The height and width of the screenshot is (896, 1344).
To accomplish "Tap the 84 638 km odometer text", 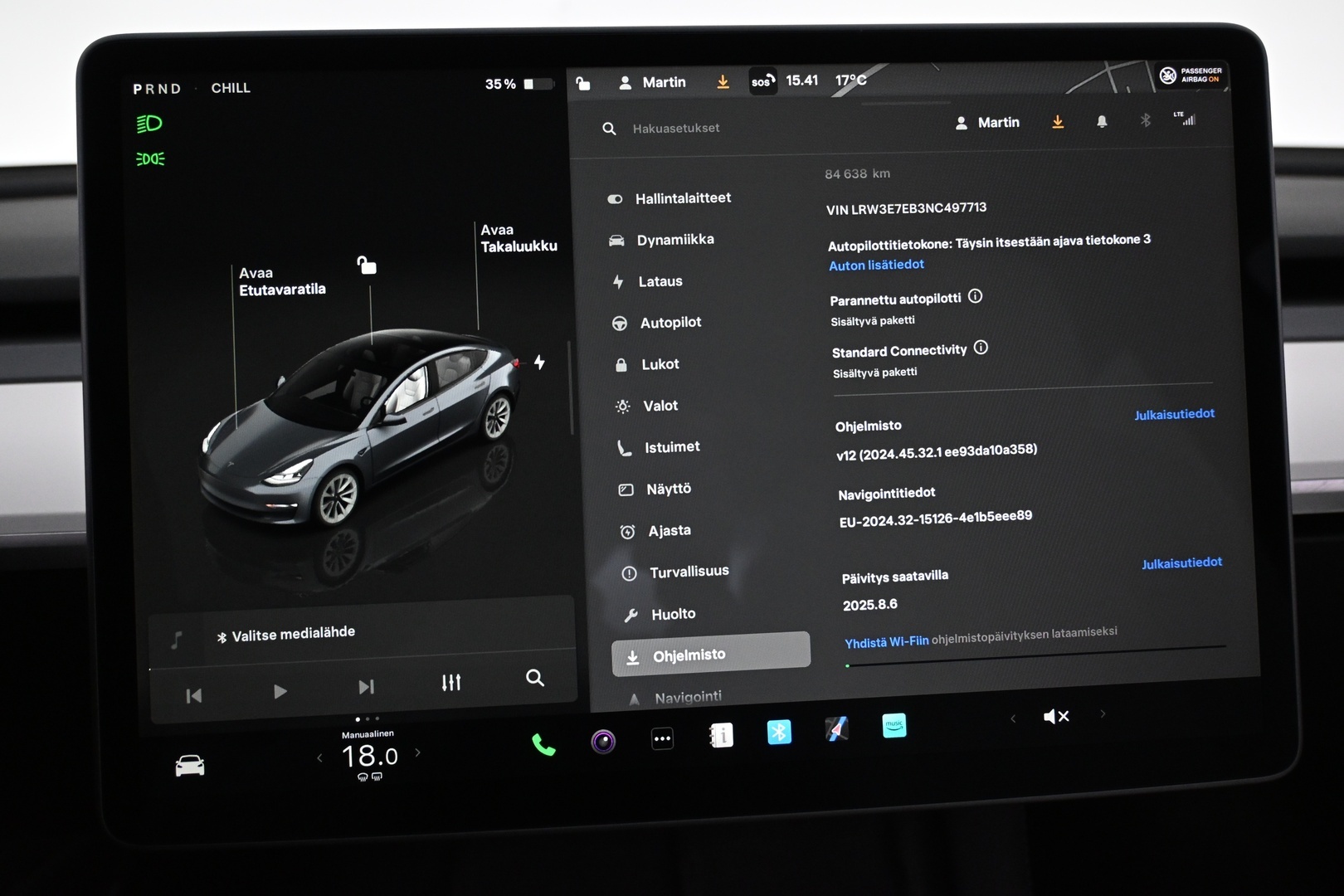I will [857, 173].
